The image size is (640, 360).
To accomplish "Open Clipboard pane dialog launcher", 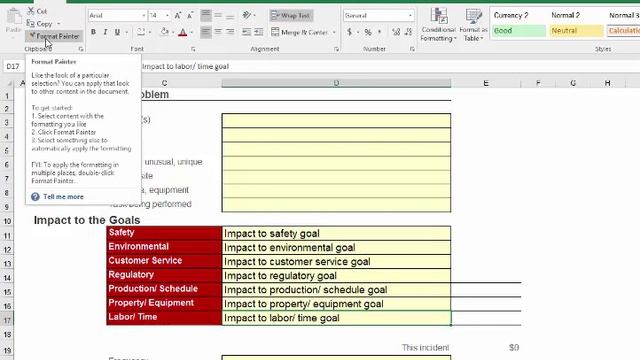I will (81, 49).
